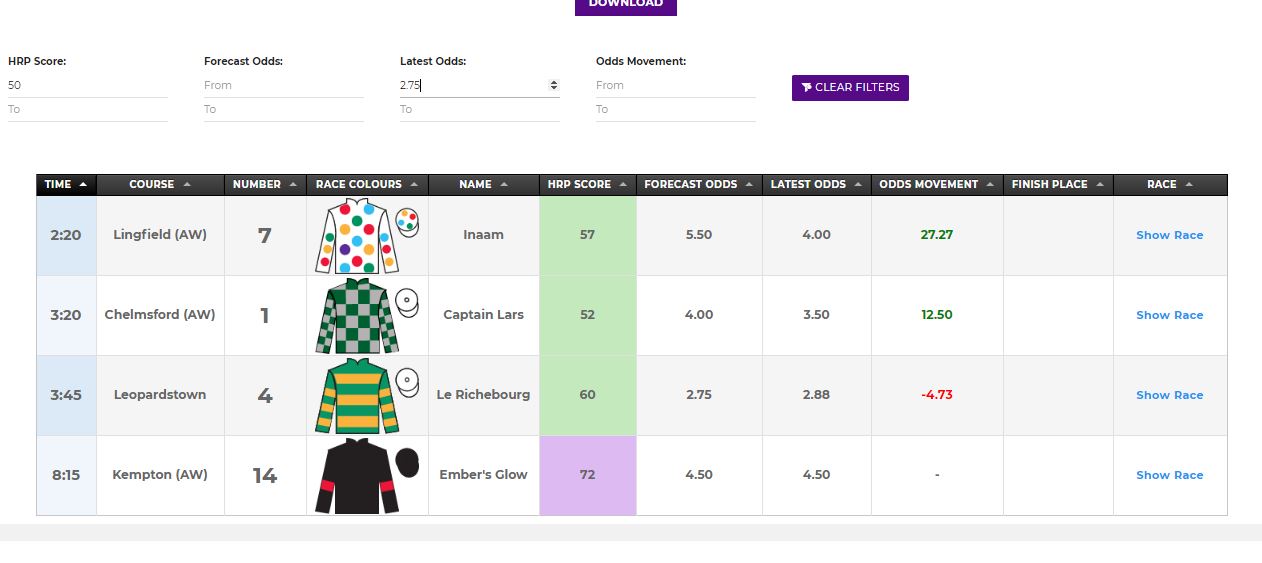Viewport: 1262px width, 563px height.
Task: Click Le Richebourg's green and gold striped silks
Action: point(367,396)
